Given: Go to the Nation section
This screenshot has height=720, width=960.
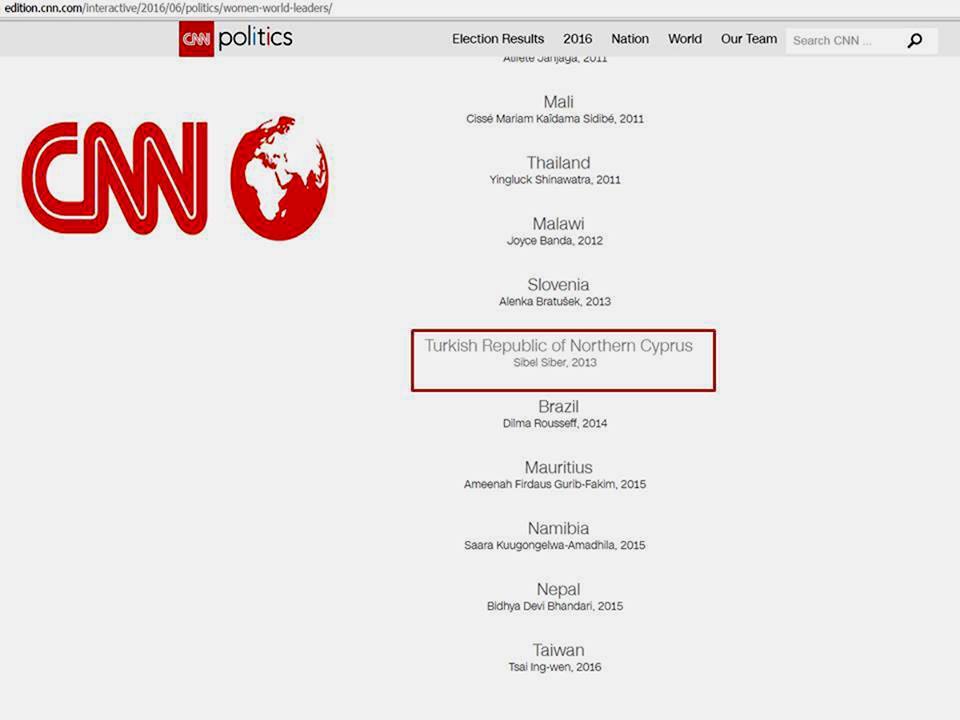Looking at the screenshot, I should (x=630, y=39).
